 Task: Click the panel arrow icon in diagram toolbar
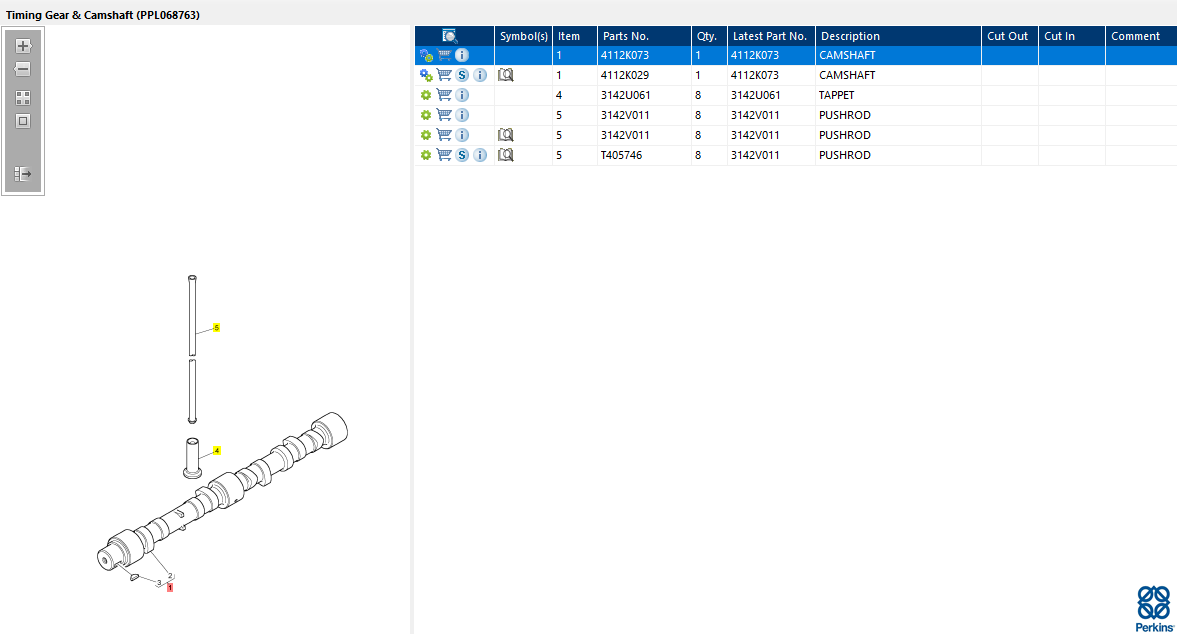[x=23, y=174]
